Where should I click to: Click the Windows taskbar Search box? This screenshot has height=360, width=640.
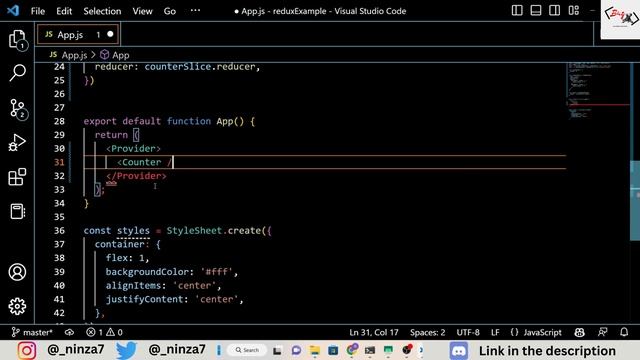247,350
